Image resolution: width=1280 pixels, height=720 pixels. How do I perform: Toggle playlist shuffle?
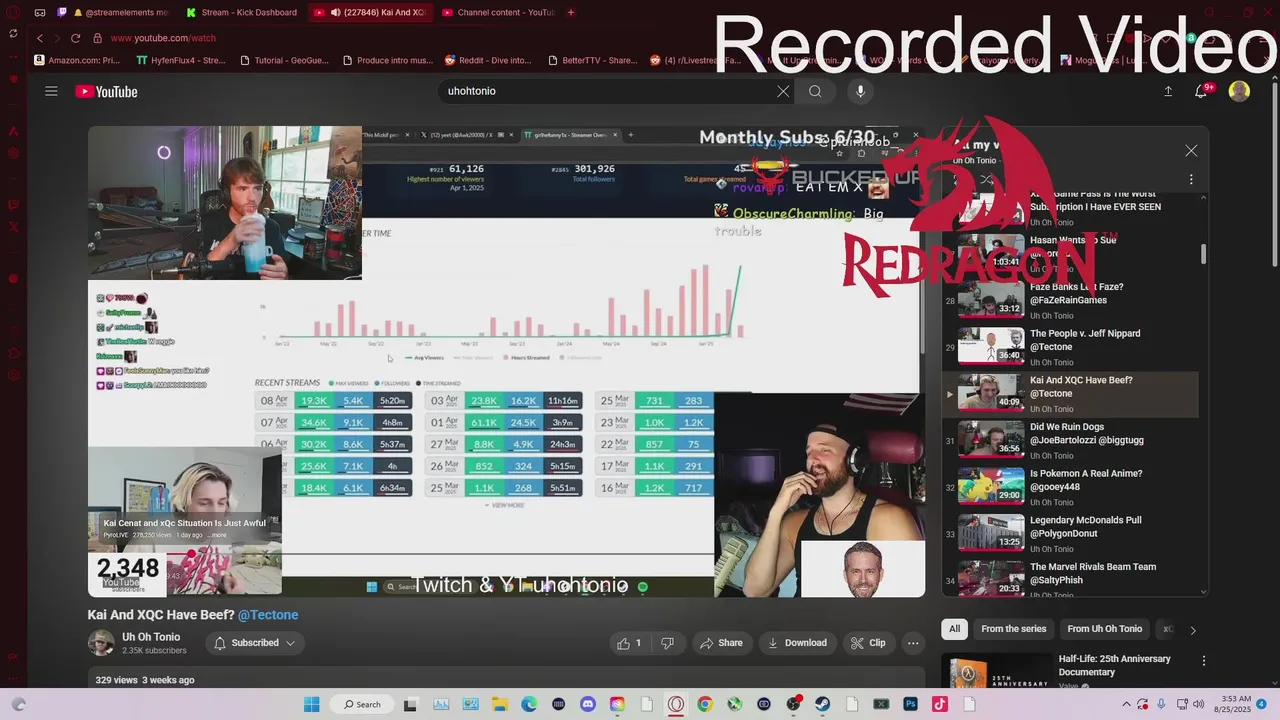pyautogui.click(x=987, y=180)
